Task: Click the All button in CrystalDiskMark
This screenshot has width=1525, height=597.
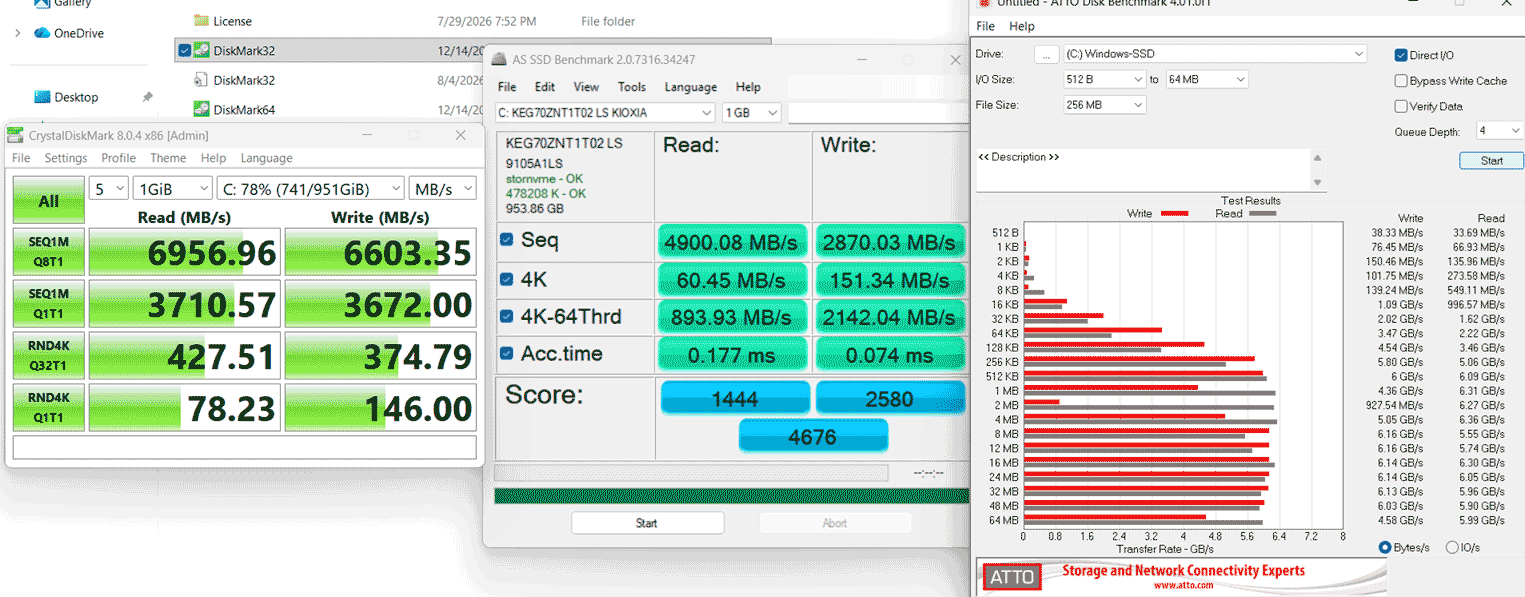Action: (48, 201)
